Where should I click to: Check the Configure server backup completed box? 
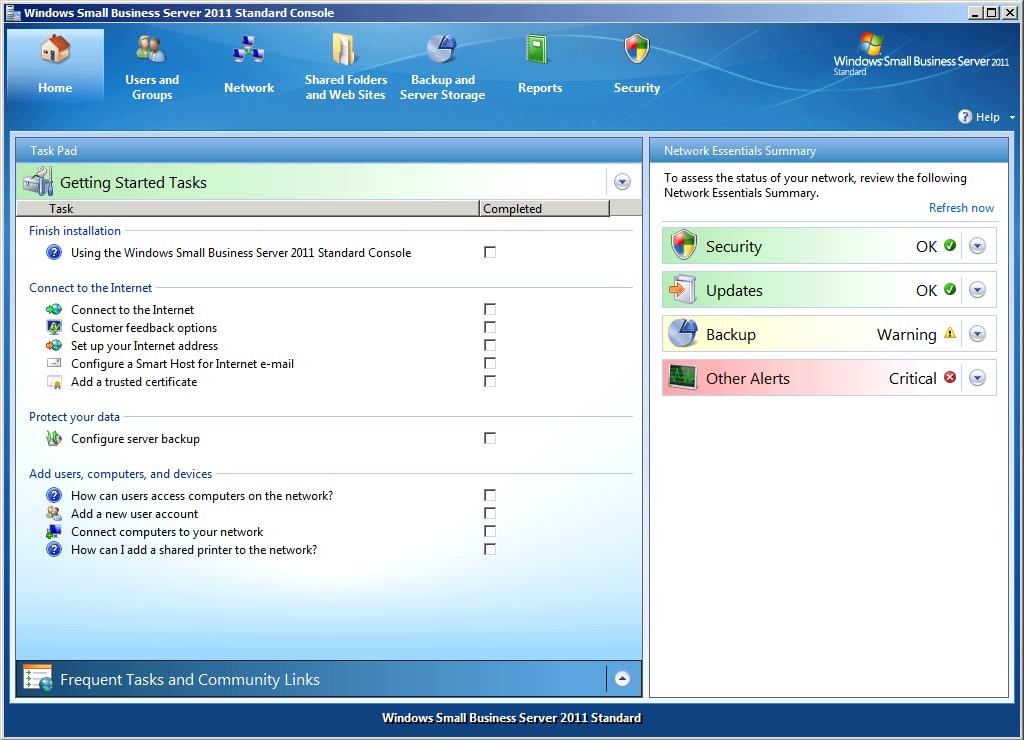tap(489, 438)
